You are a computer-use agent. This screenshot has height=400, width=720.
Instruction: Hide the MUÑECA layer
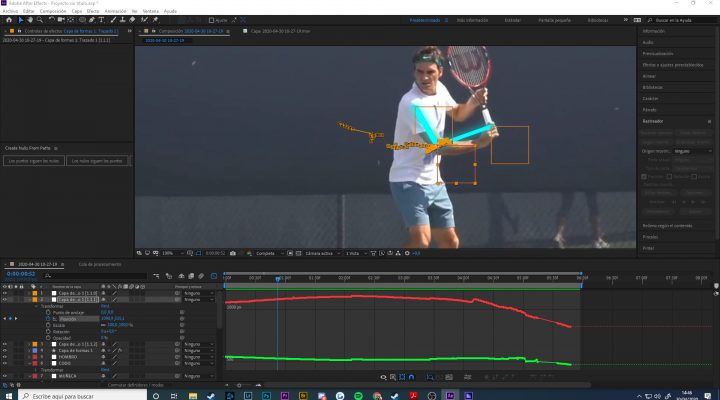pyautogui.click(x=5, y=376)
